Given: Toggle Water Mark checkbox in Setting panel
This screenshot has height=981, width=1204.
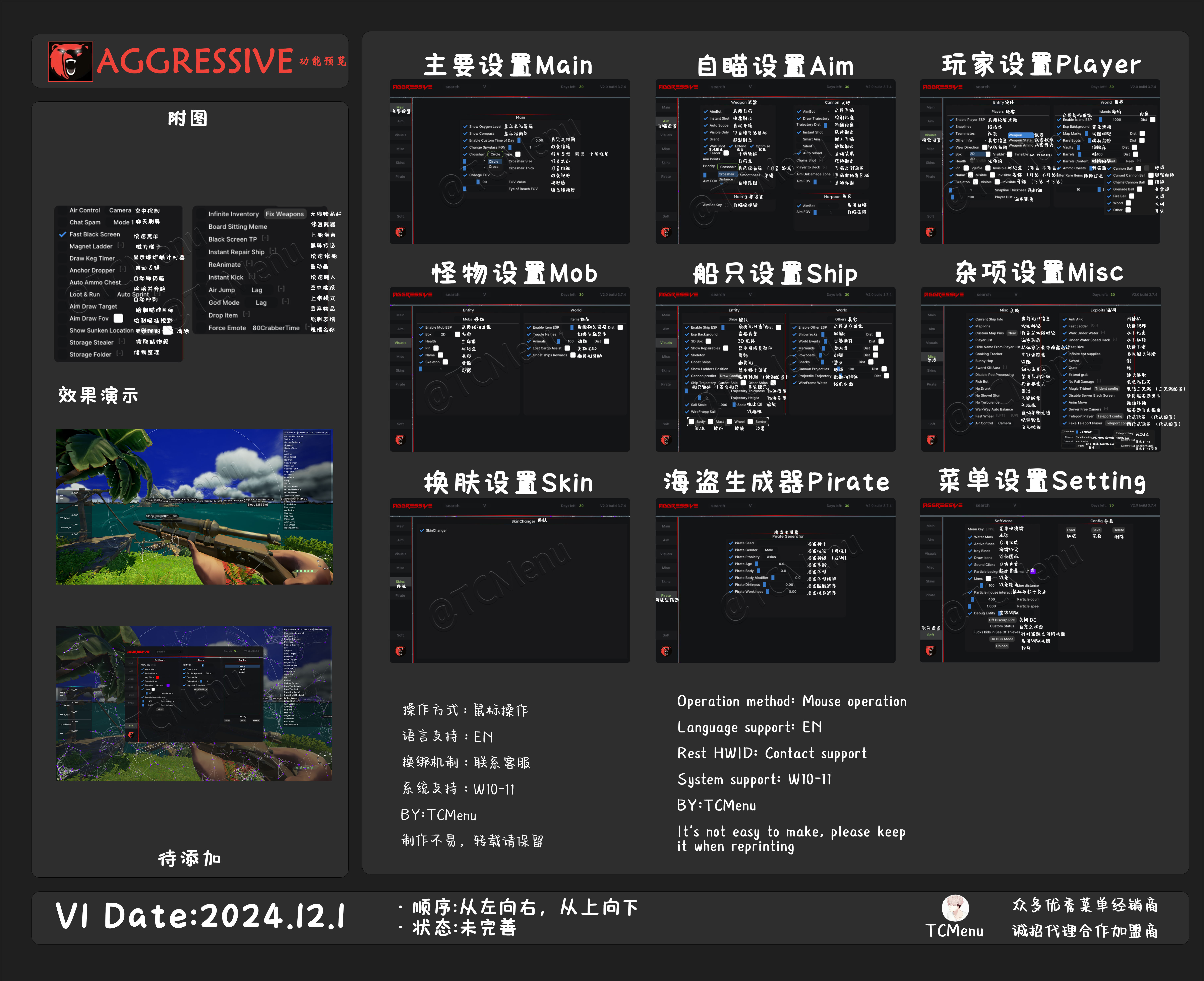Looking at the screenshot, I should point(970,537).
